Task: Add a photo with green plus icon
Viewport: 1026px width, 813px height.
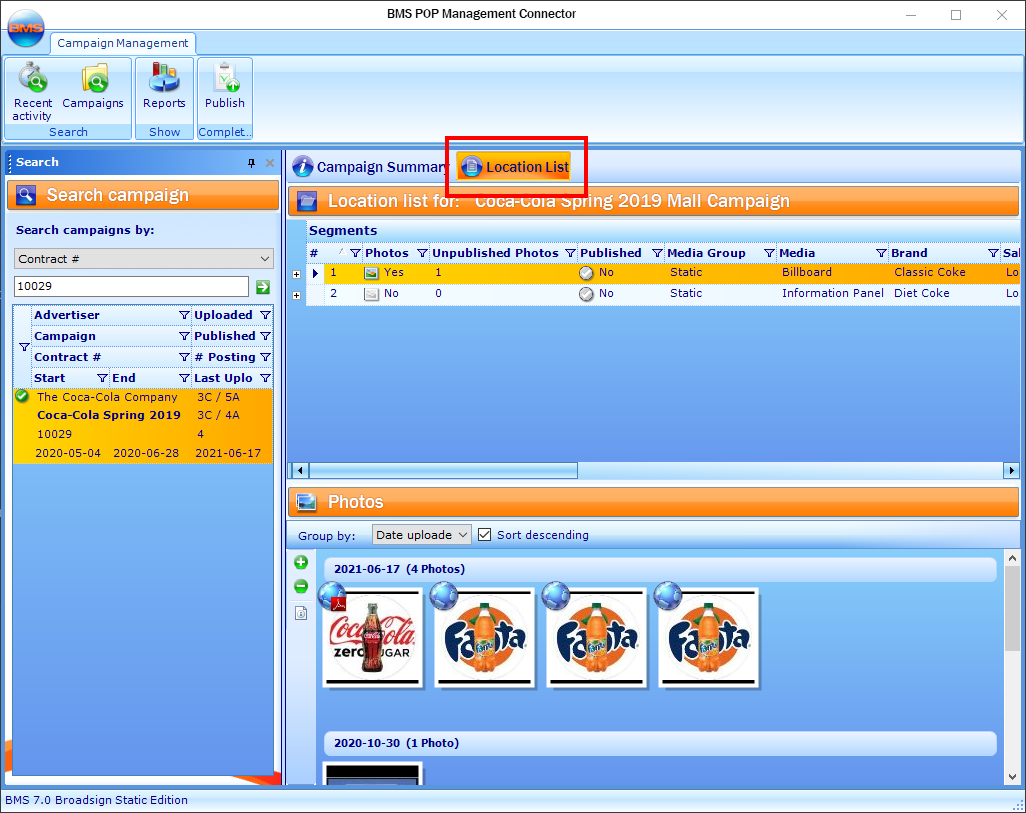Action: pyautogui.click(x=301, y=562)
